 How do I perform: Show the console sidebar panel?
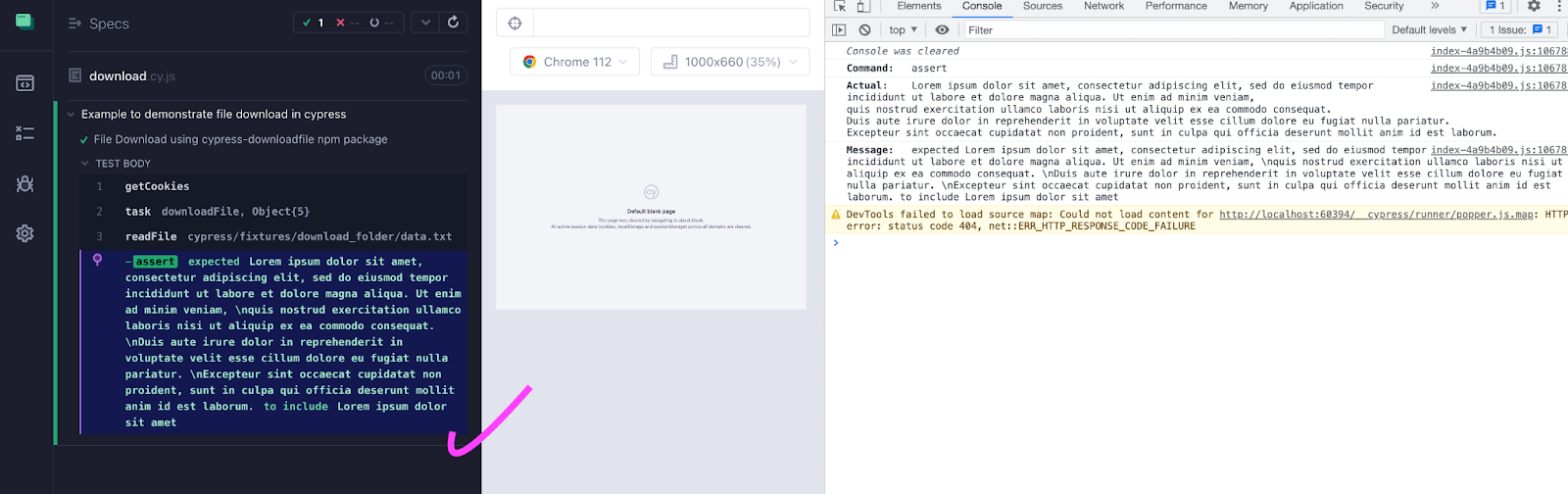pos(839,30)
